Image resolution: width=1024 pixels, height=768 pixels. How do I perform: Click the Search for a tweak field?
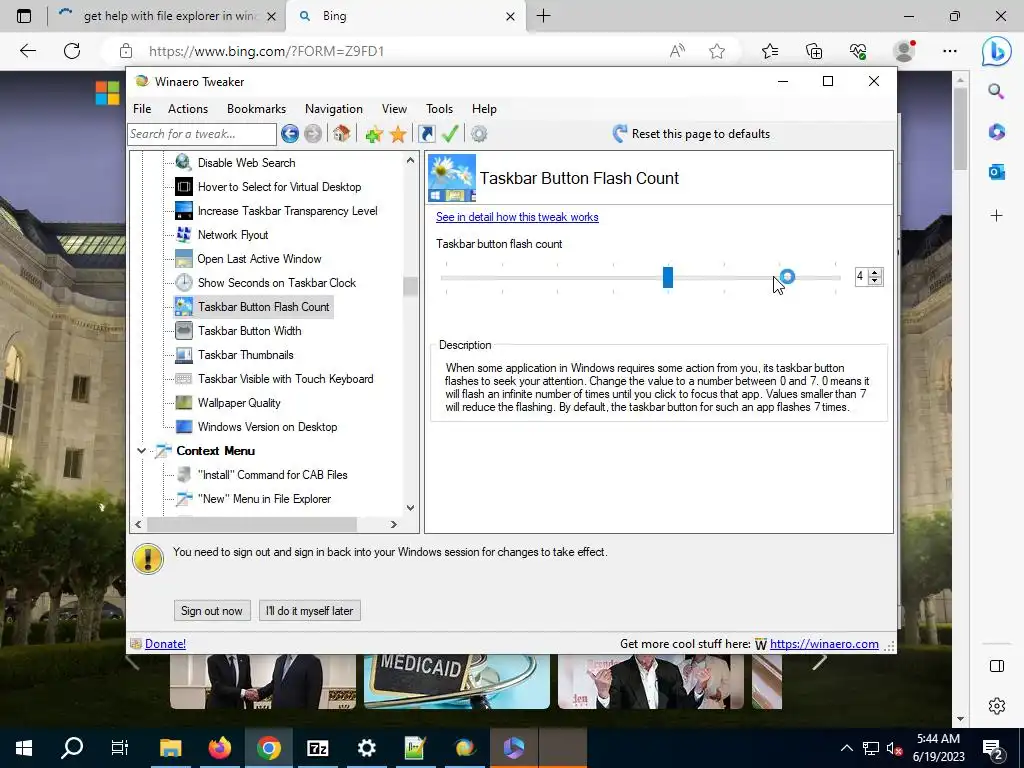click(x=202, y=134)
